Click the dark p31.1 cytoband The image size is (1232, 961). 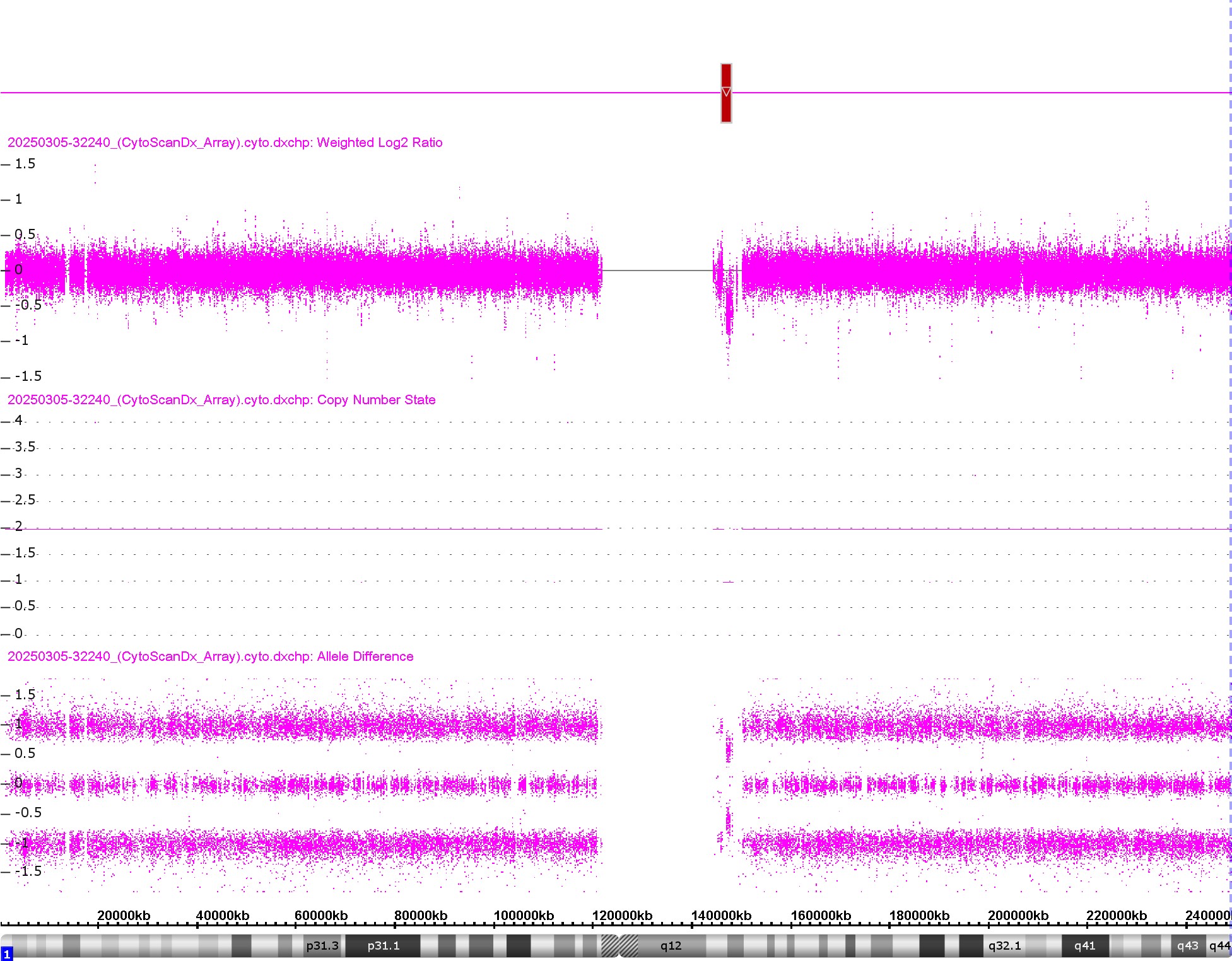coord(383,946)
